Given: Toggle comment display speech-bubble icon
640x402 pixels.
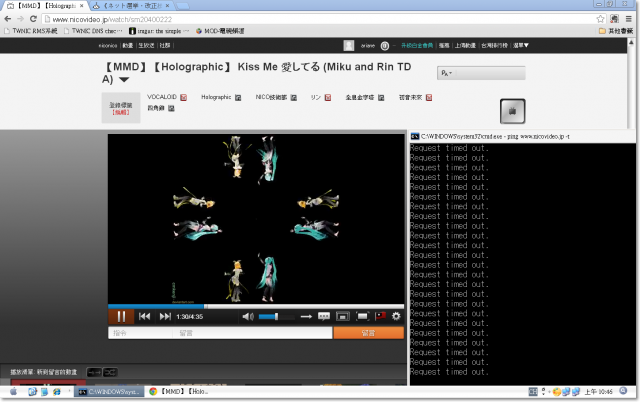Looking at the screenshot, I should tap(324, 316).
